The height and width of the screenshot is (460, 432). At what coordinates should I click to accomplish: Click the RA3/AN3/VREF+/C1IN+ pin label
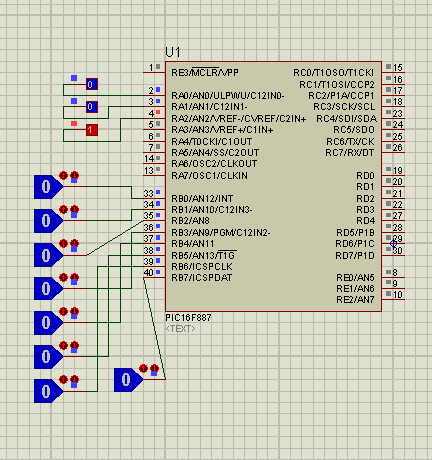pyautogui.click(x=222, y=130)
